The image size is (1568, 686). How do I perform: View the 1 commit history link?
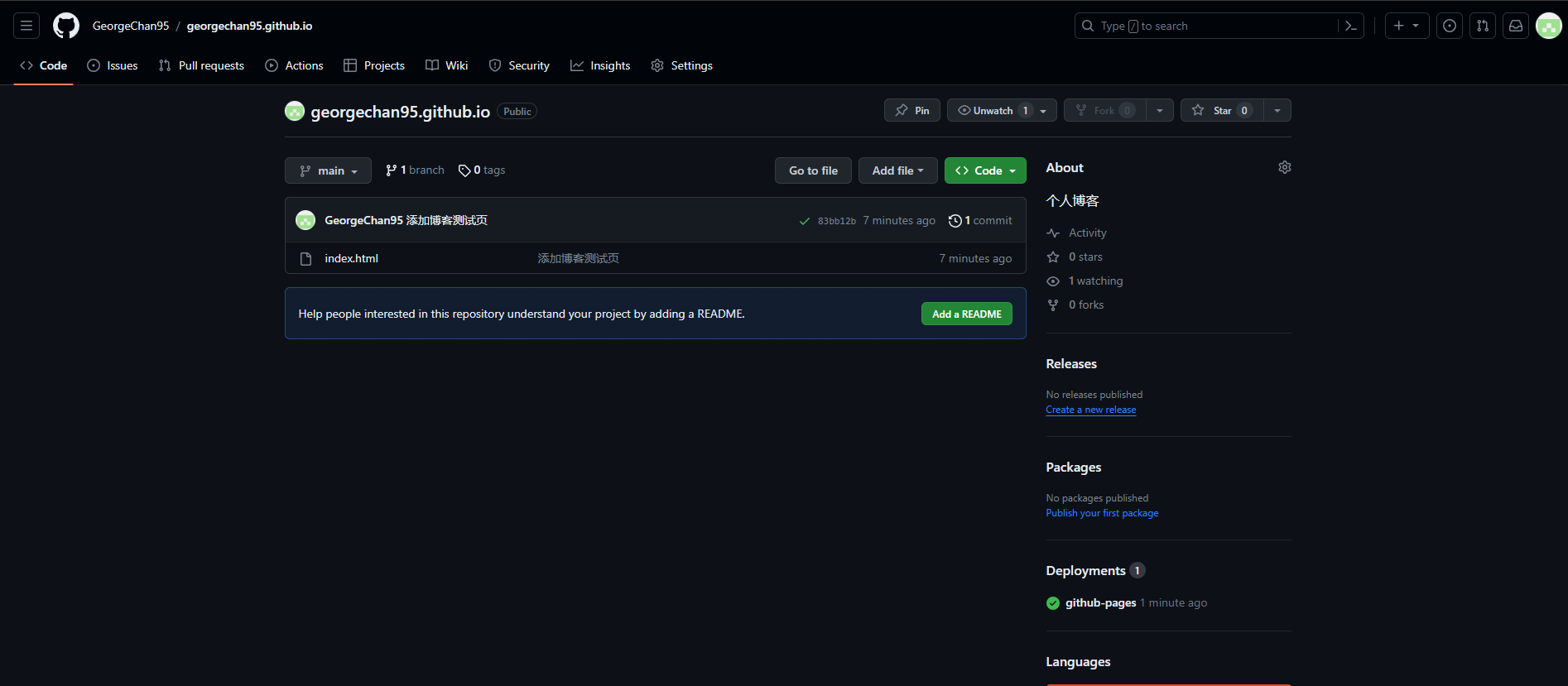[x=980, y=220]
